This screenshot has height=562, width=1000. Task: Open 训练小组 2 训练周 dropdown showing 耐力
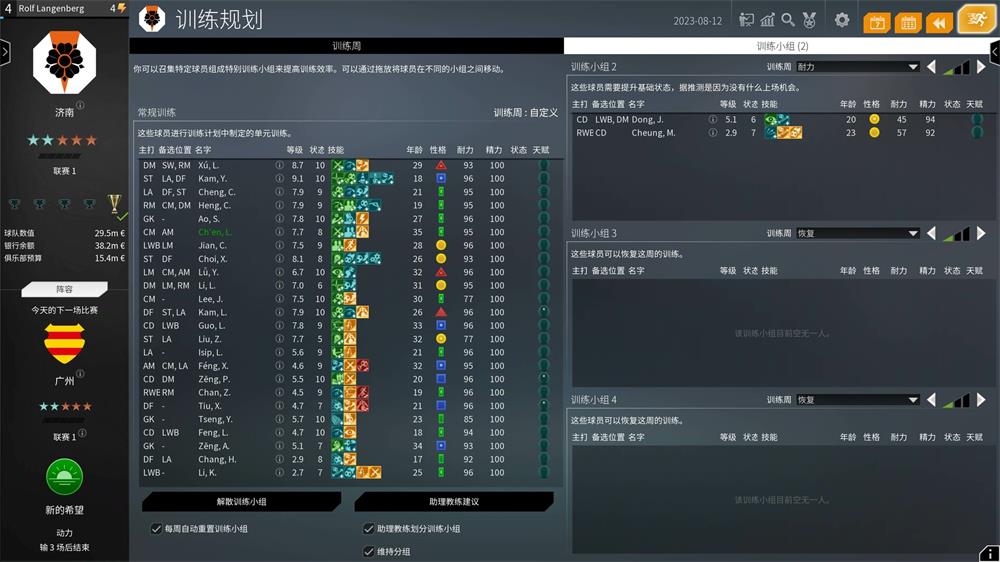(x=857, y=67)
